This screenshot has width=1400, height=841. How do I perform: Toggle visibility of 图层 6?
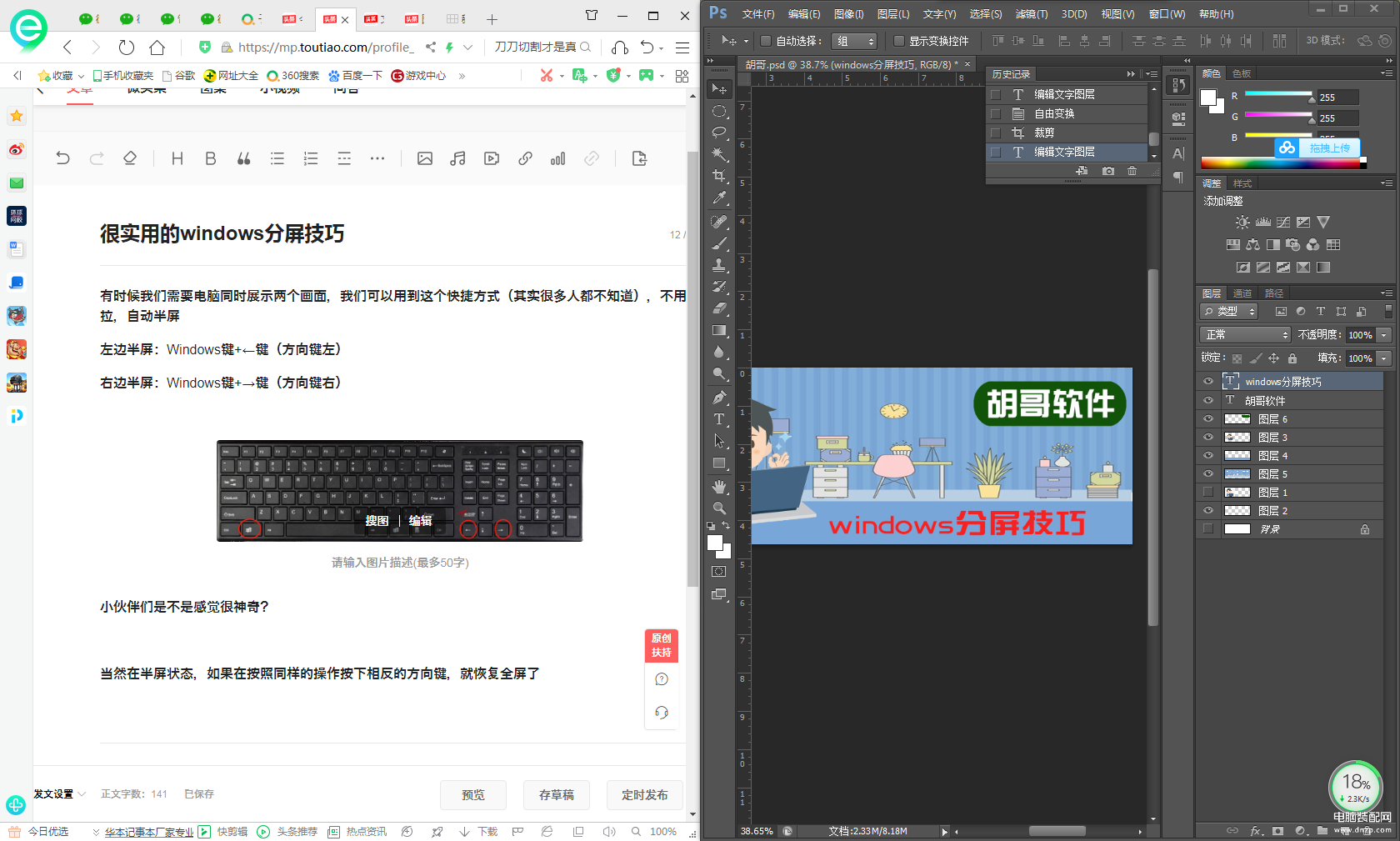(x=1208, y=418)
